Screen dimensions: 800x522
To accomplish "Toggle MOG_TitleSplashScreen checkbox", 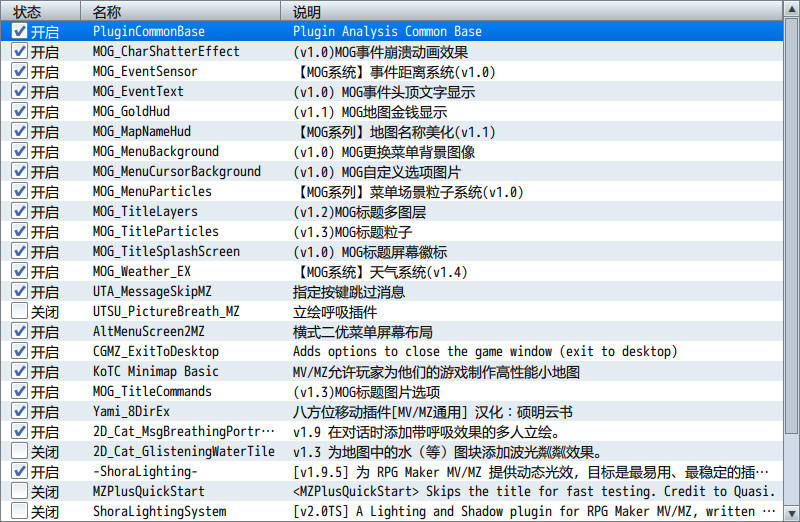I will click(x=19, y=251).
